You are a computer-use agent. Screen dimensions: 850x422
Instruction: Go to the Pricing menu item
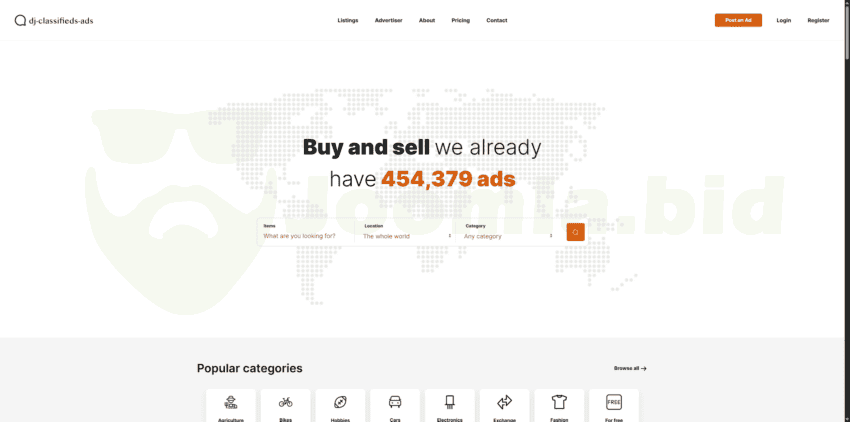[x=460, y=20]
